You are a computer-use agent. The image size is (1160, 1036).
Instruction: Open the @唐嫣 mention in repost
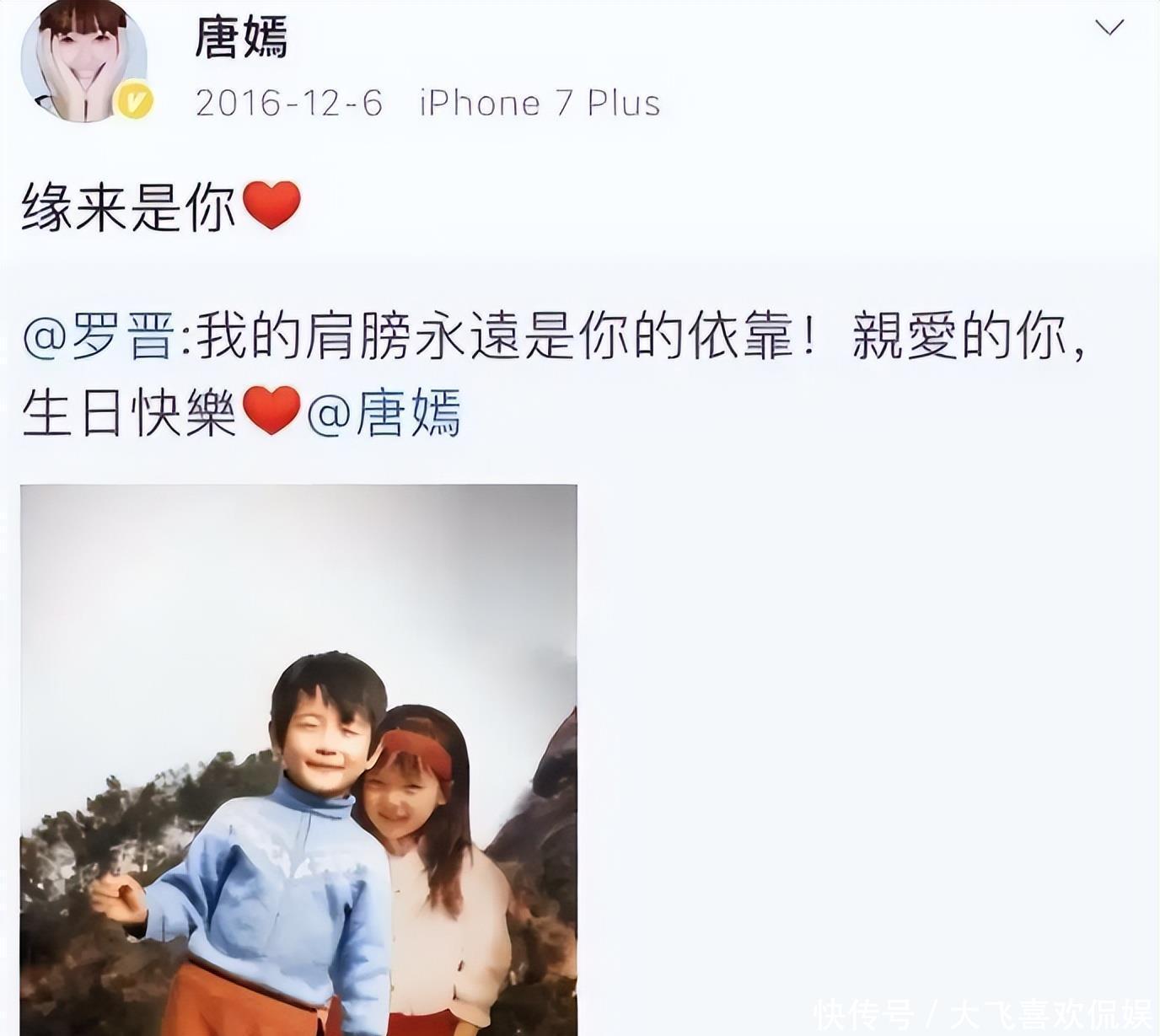click(x=384, y=413)
